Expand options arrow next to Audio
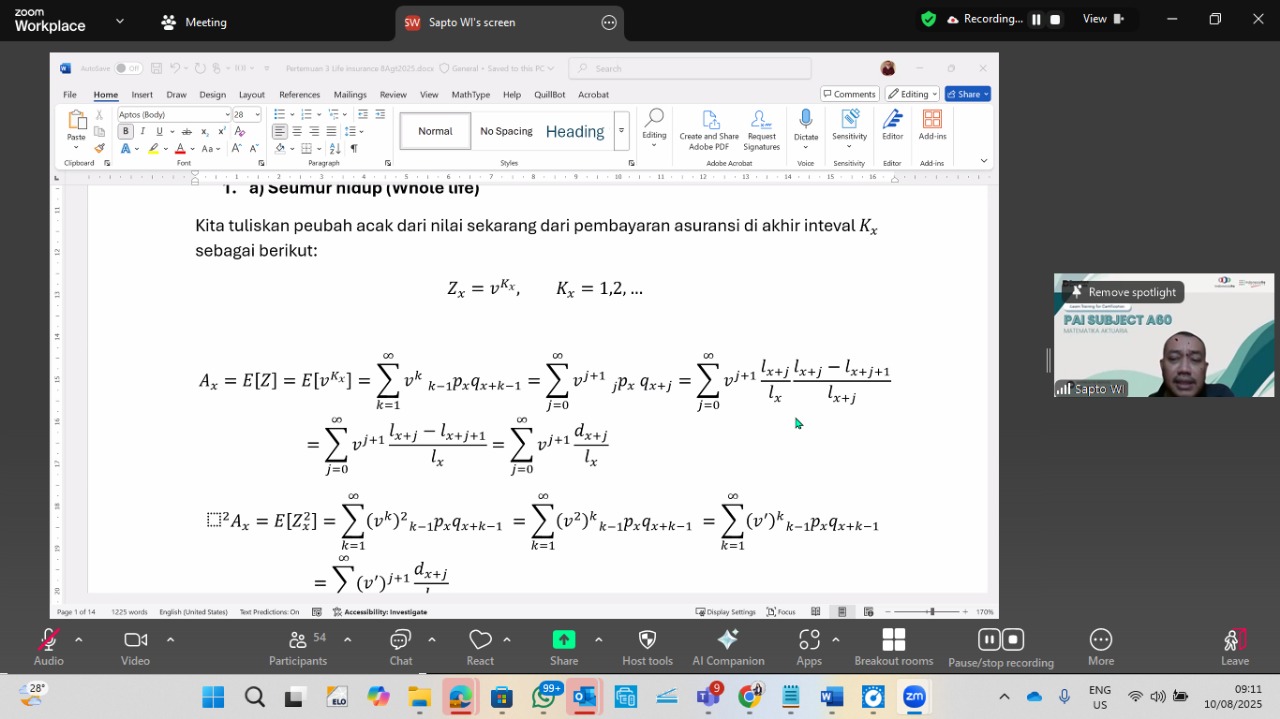The image size is (1280, 719). [x=78, y=639]
